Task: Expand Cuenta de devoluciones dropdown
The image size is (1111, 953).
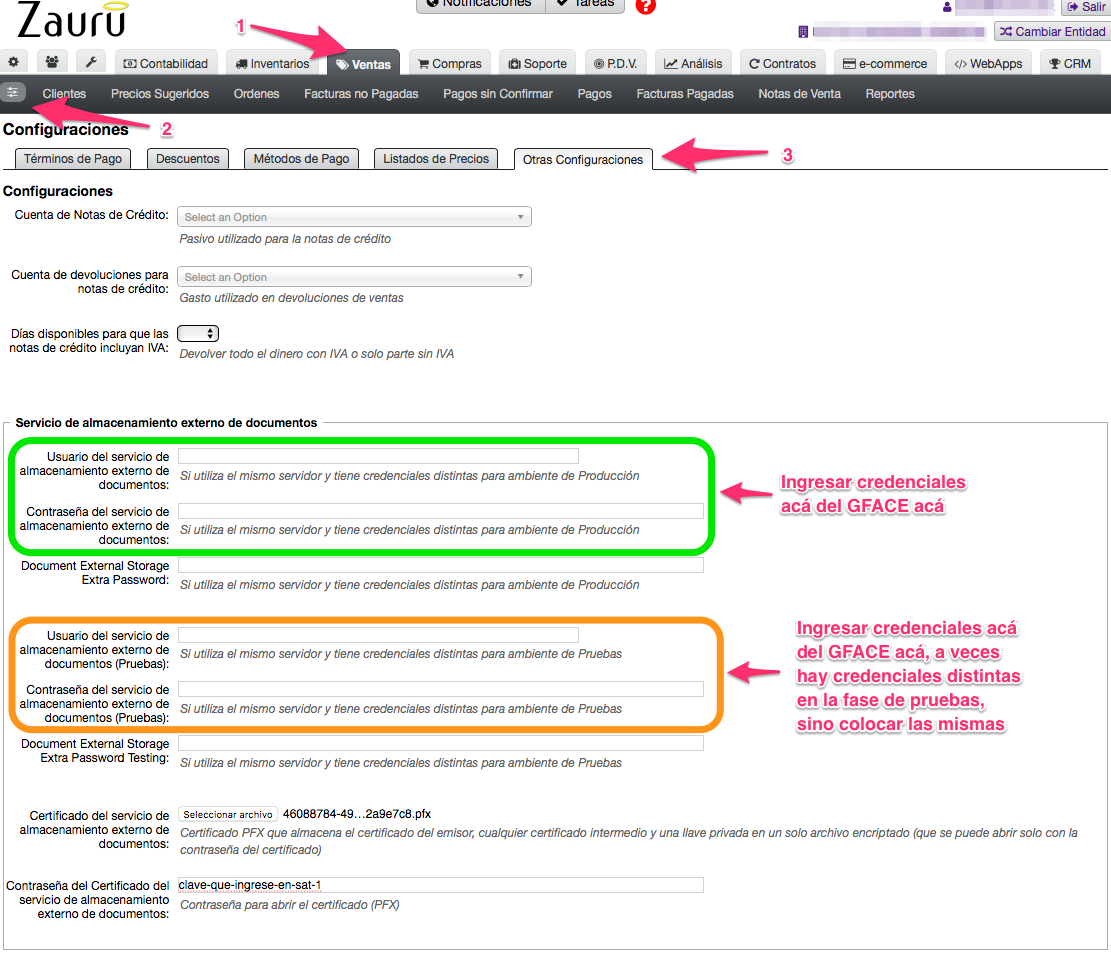Action: click(x=354, y=277)
